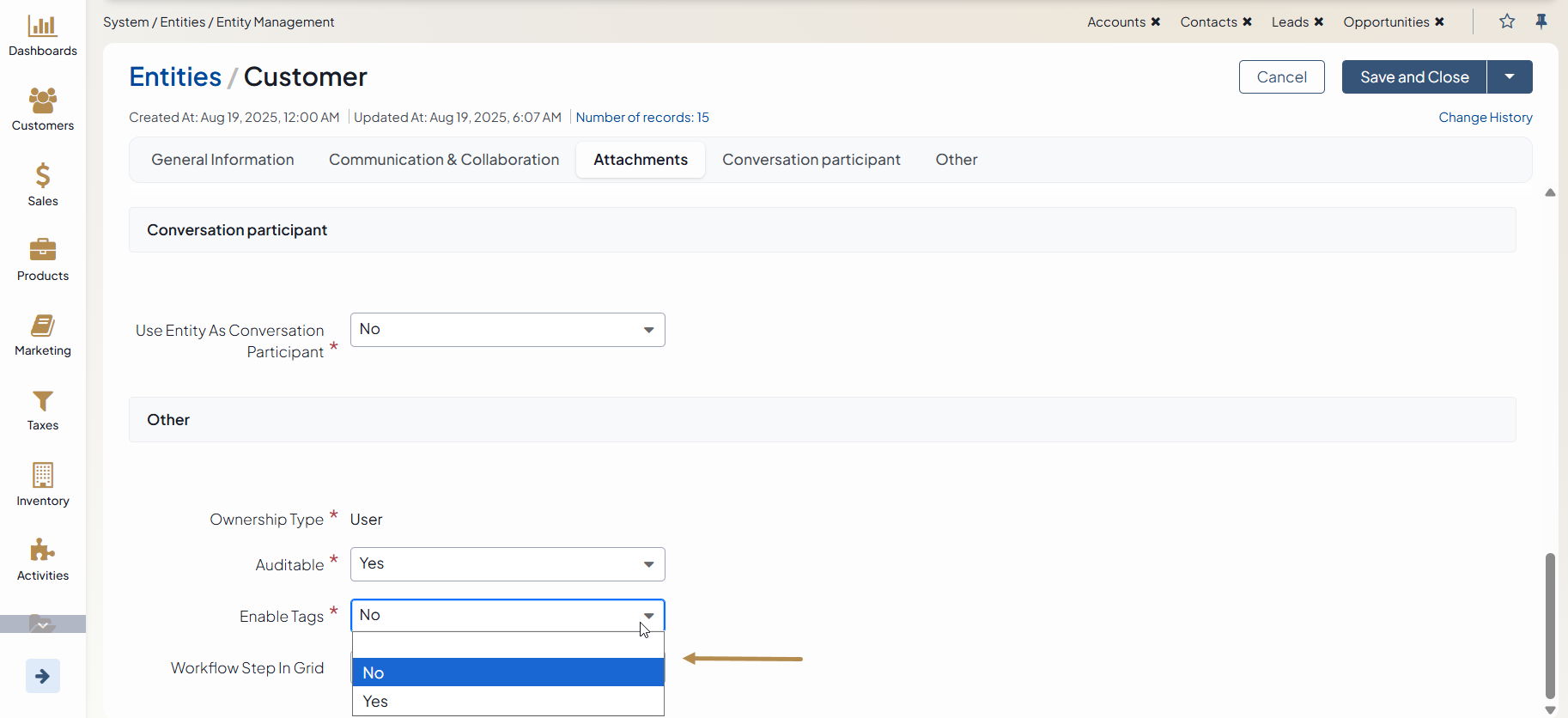This screenshot has width=1568, height=718.
Task: Switch to Communication & Collaboration tab
Action: pos(444,160)
